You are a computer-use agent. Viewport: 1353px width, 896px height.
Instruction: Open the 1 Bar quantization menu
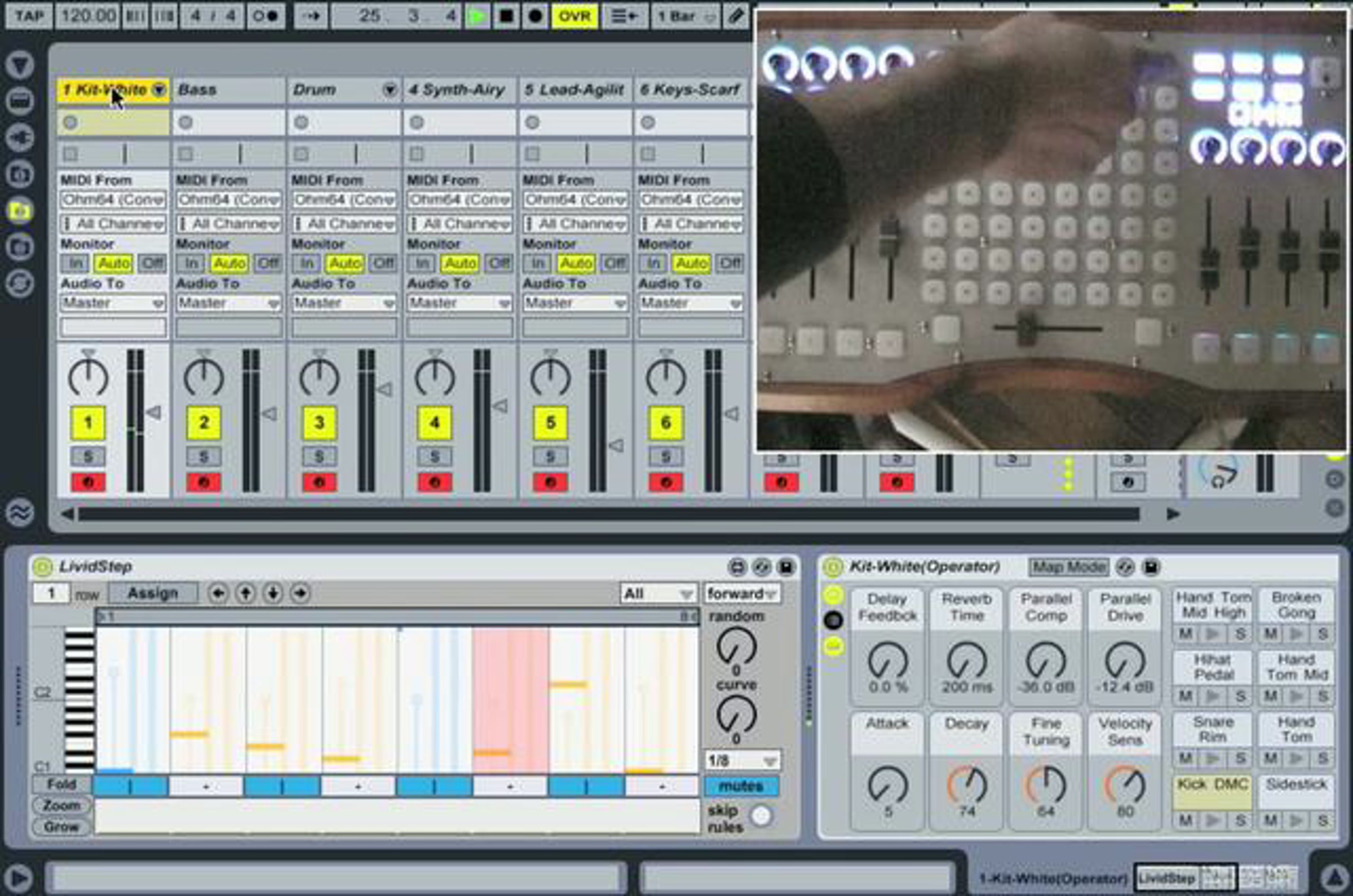686,15
